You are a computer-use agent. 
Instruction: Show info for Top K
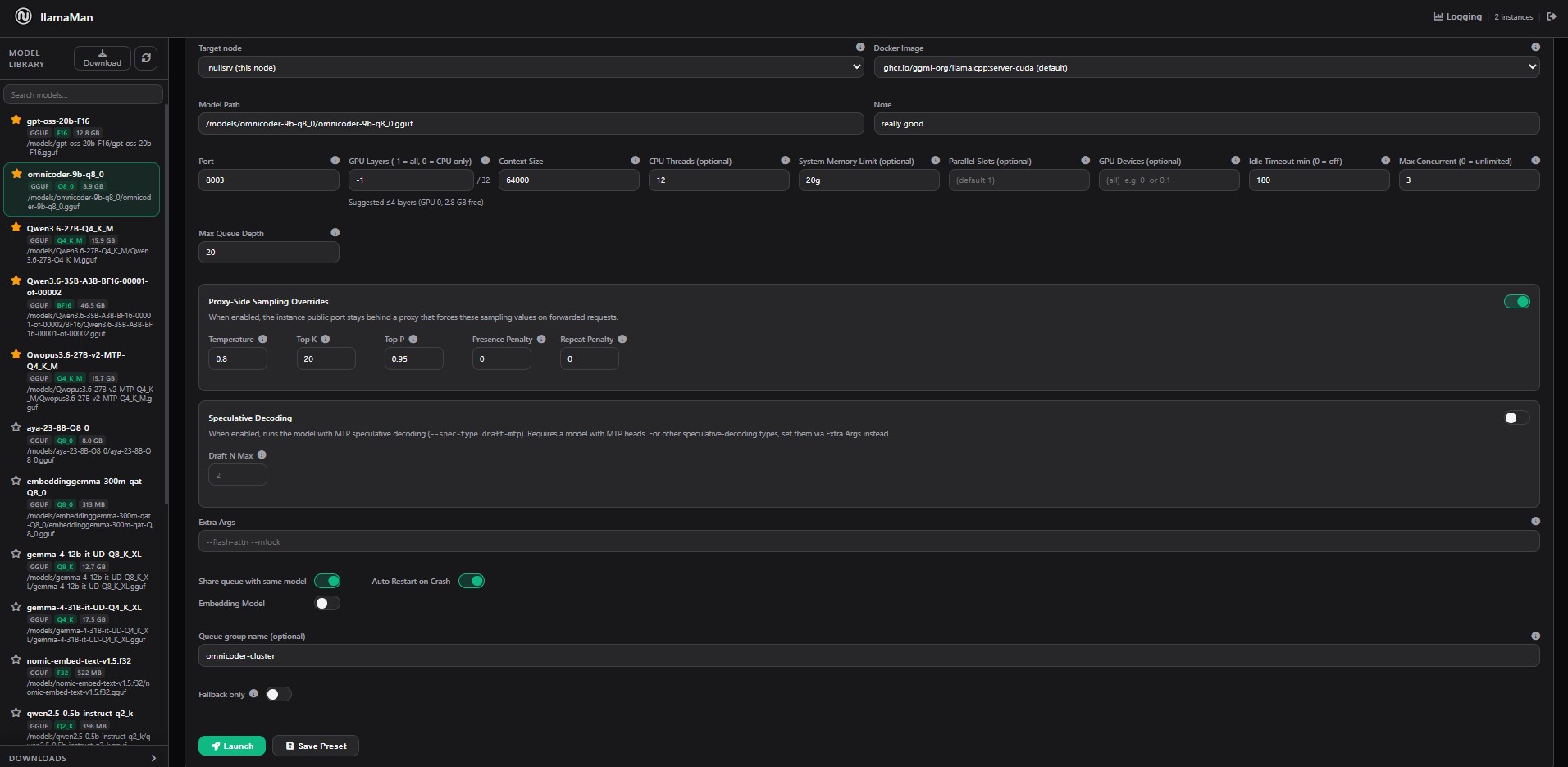pyautogui.click(x=326, y=339)
